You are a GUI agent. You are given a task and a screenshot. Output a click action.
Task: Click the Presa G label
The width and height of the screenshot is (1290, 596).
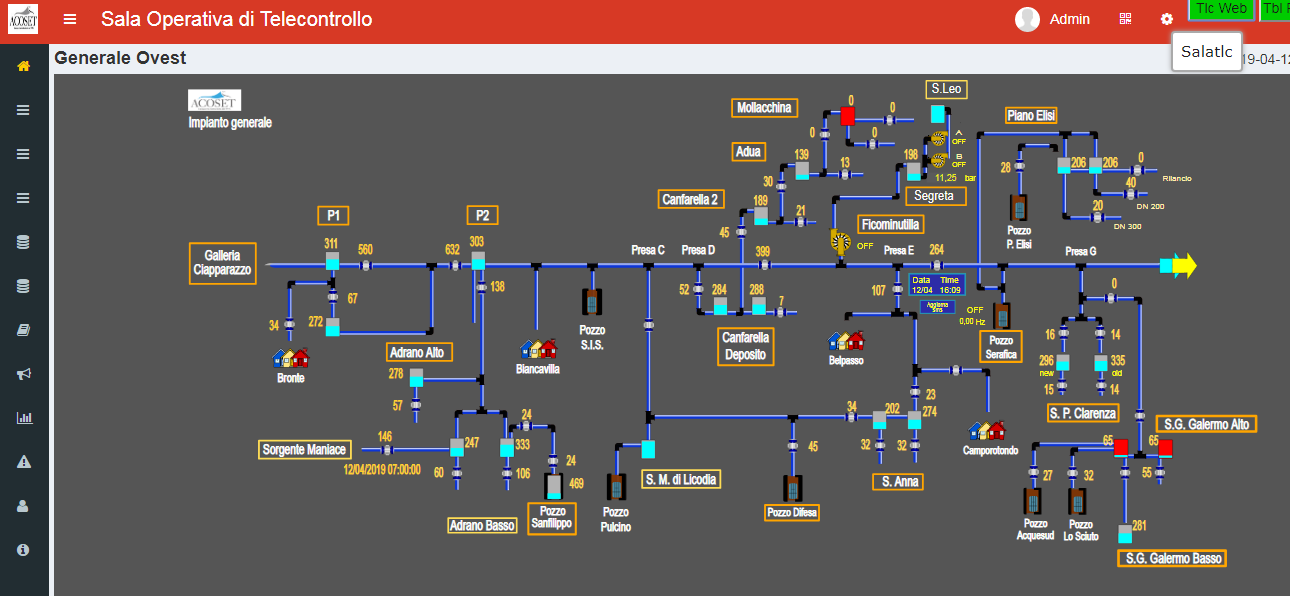1081,251
